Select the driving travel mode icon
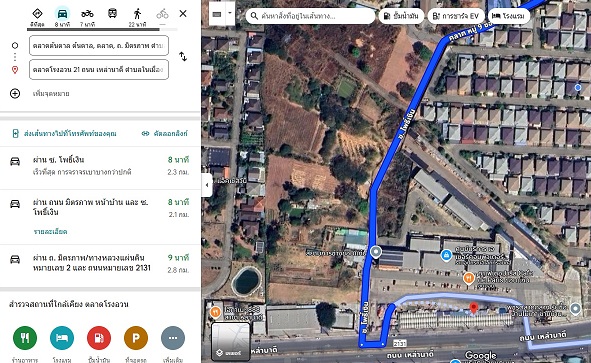Viewport: 591px width, 363px height. [62, 14]
